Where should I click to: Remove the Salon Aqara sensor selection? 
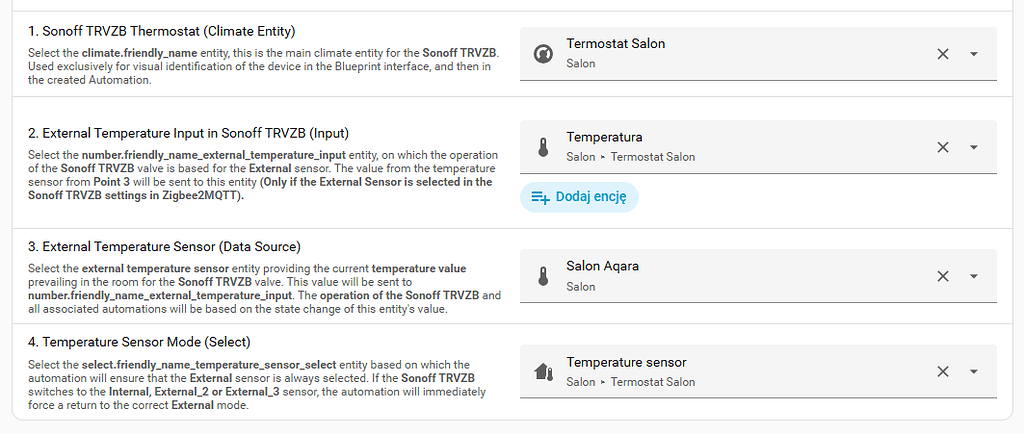pyautogui.click(x=942, y=277)
